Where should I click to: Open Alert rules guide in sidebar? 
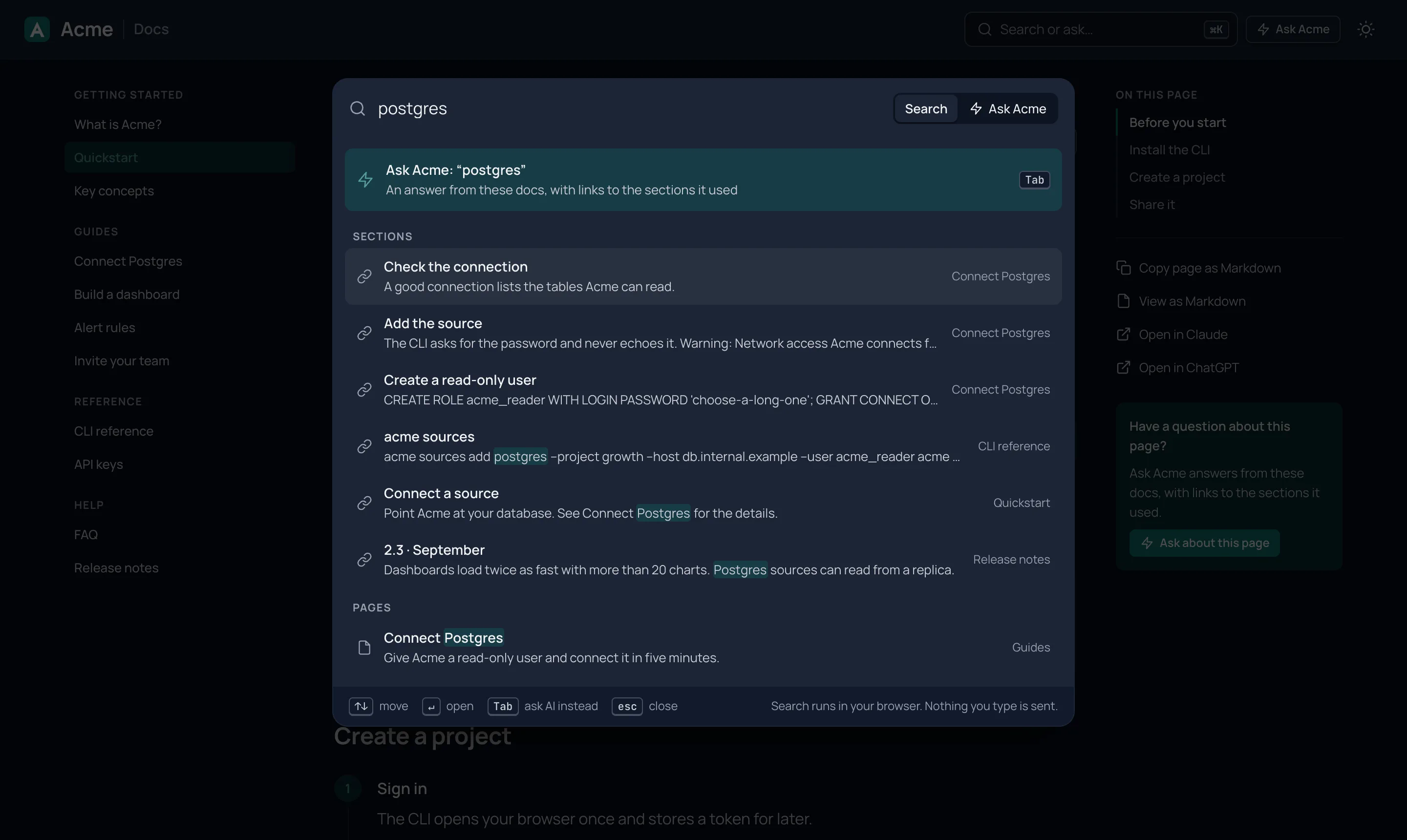(105, 328)
